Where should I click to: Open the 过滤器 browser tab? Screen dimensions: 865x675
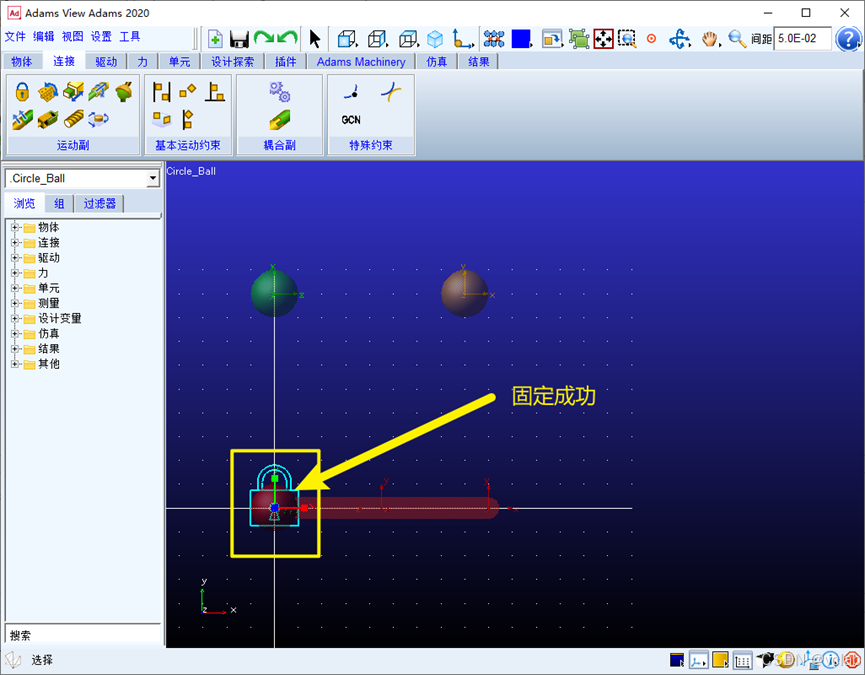[x=99, y=203]
